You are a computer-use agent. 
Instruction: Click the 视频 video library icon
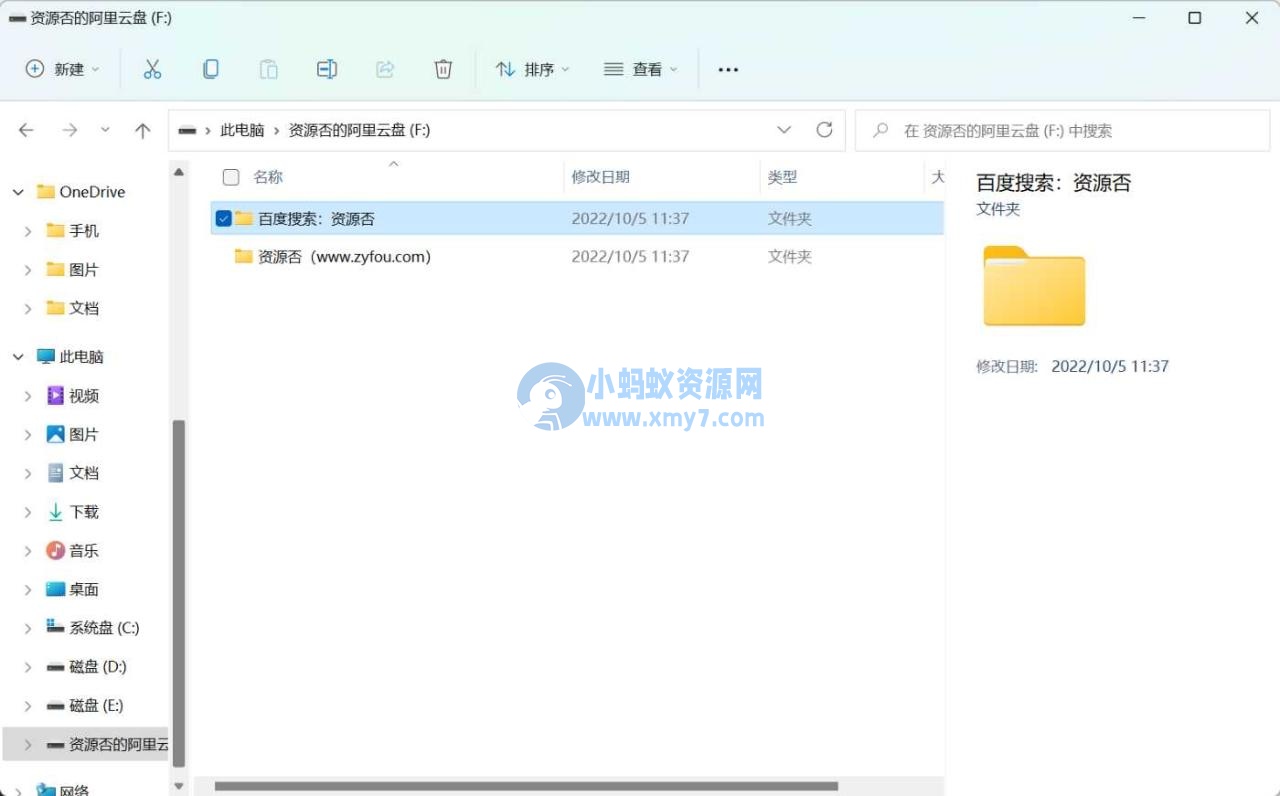coord(55,396)
